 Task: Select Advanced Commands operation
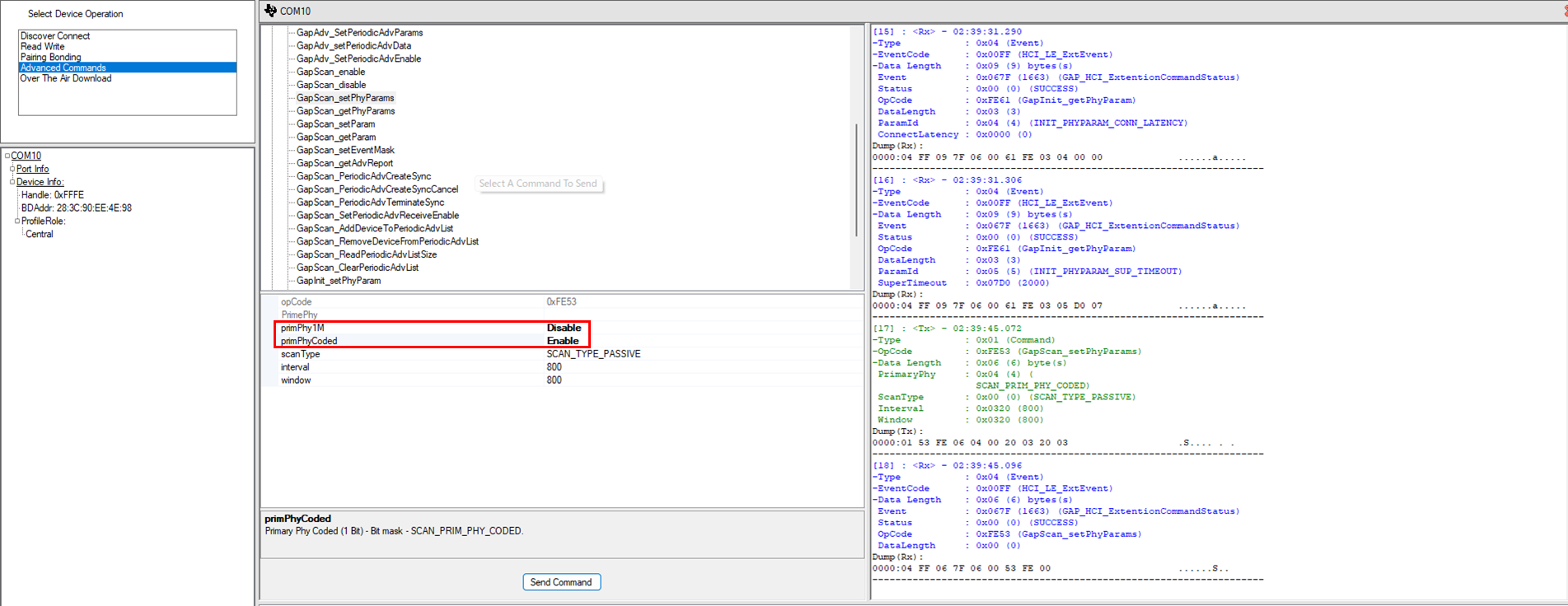tap(128, 68)
